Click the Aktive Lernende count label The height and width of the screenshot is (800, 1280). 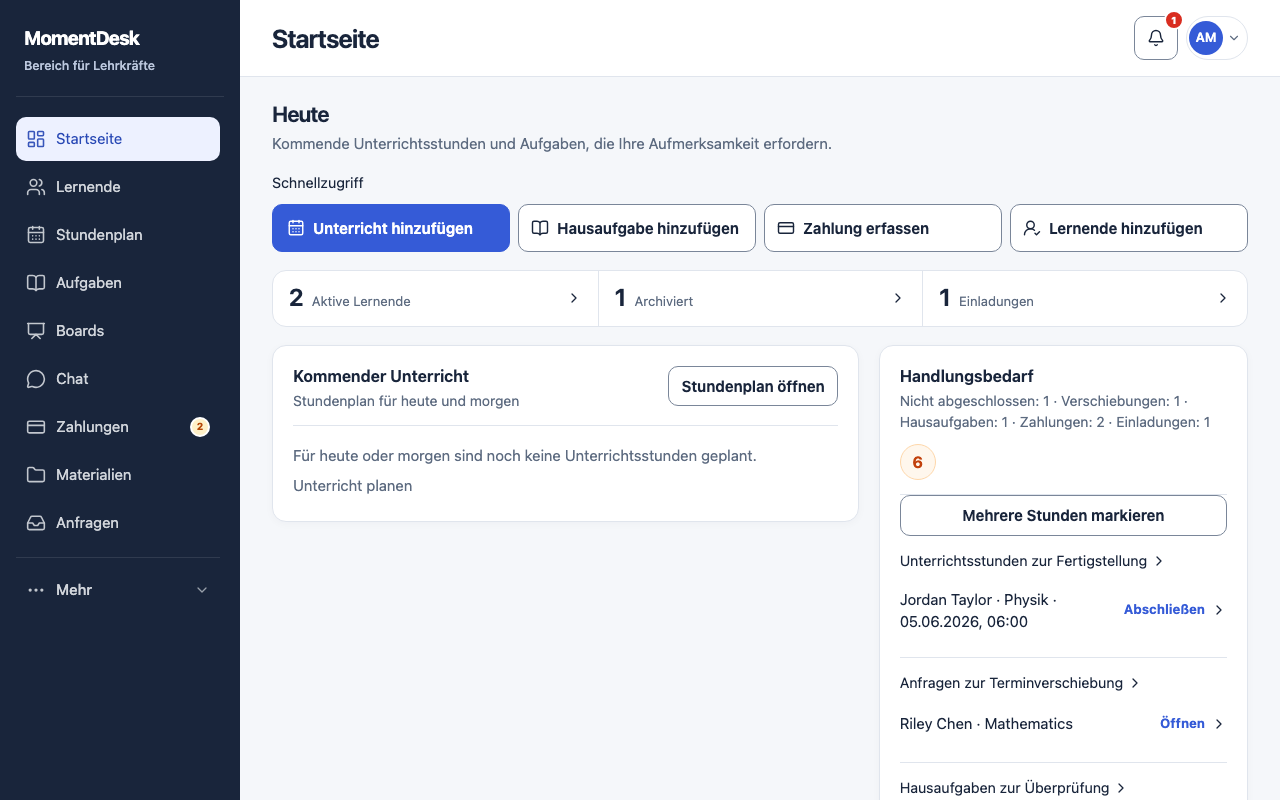coord(361,301)
